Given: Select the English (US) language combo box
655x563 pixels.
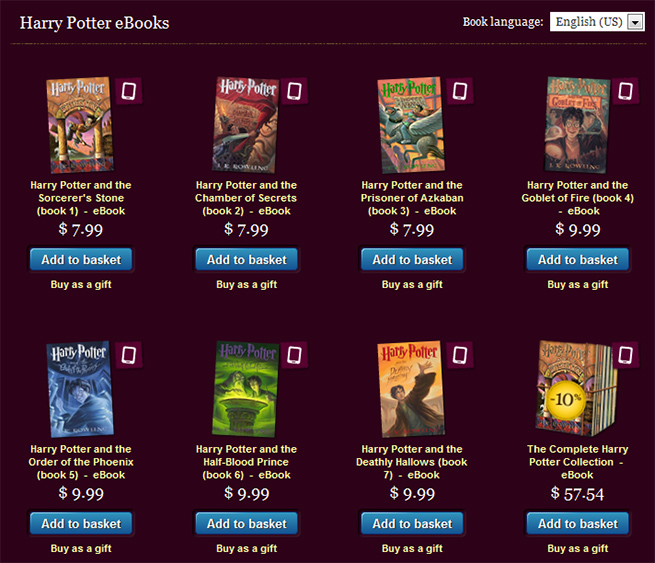Looking at the screenshot, I should tap(597, 22).
